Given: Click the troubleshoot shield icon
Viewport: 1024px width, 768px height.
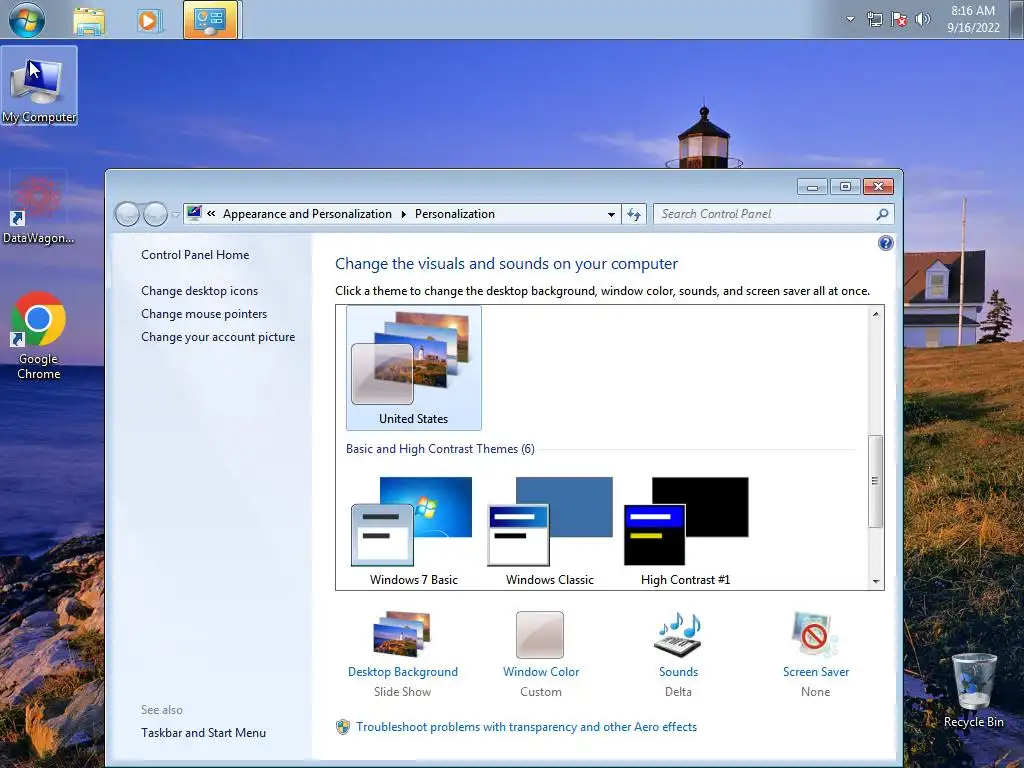Looking at the screenshot, I should coord(343,727).
